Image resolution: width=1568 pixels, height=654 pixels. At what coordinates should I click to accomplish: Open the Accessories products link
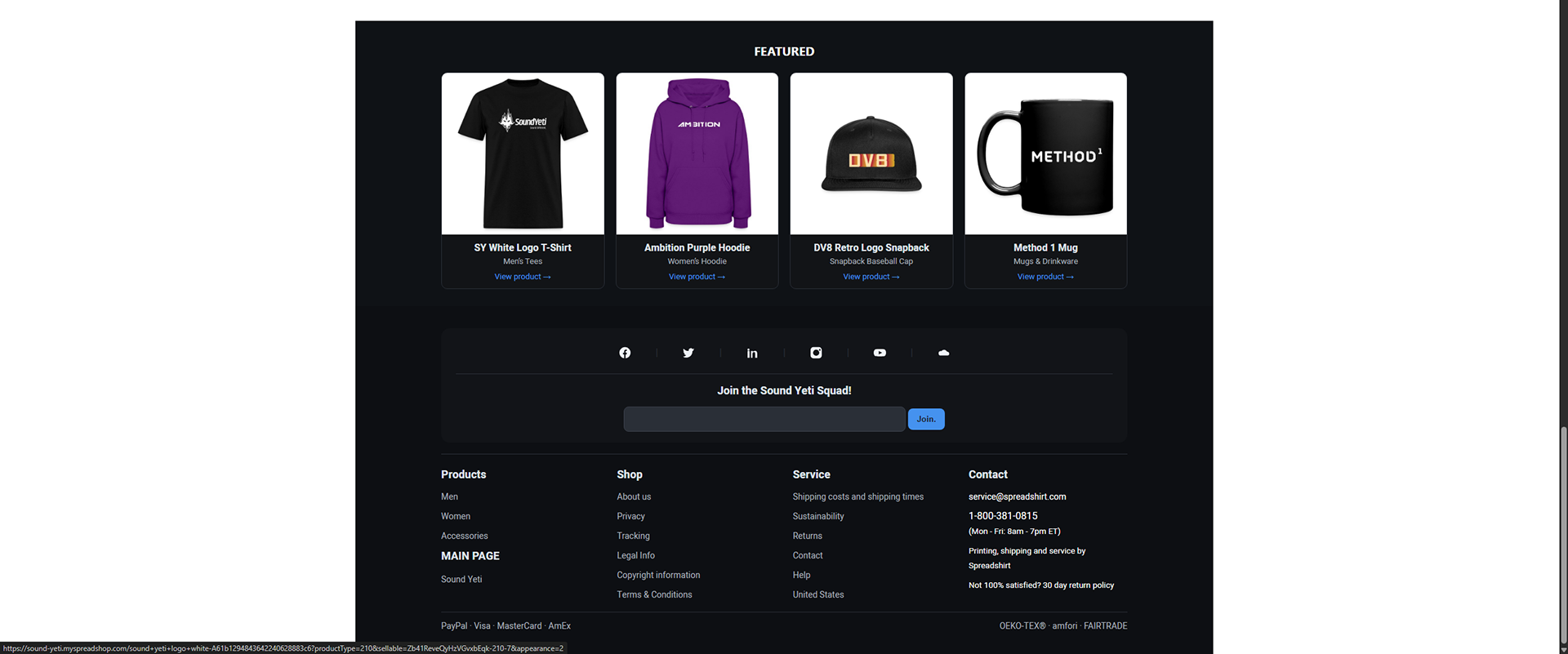click(x=464, y=536)
